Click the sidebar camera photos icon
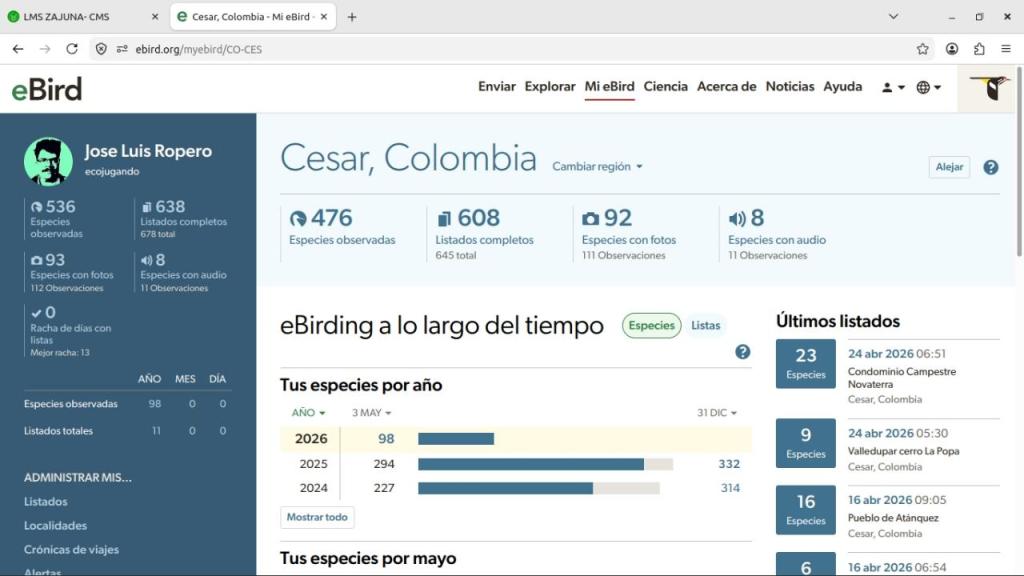This screenshot has height=576, width=1024. pyautogui.click(x=37, y=260)
